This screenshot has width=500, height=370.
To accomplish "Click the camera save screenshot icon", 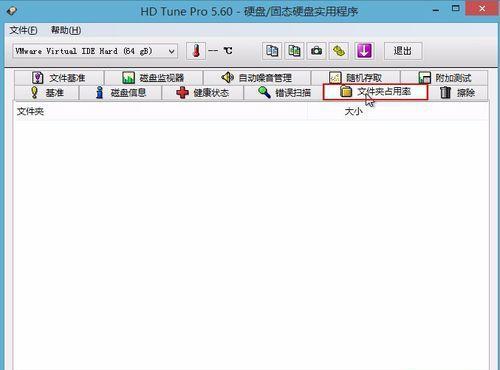I will [316, 51].
